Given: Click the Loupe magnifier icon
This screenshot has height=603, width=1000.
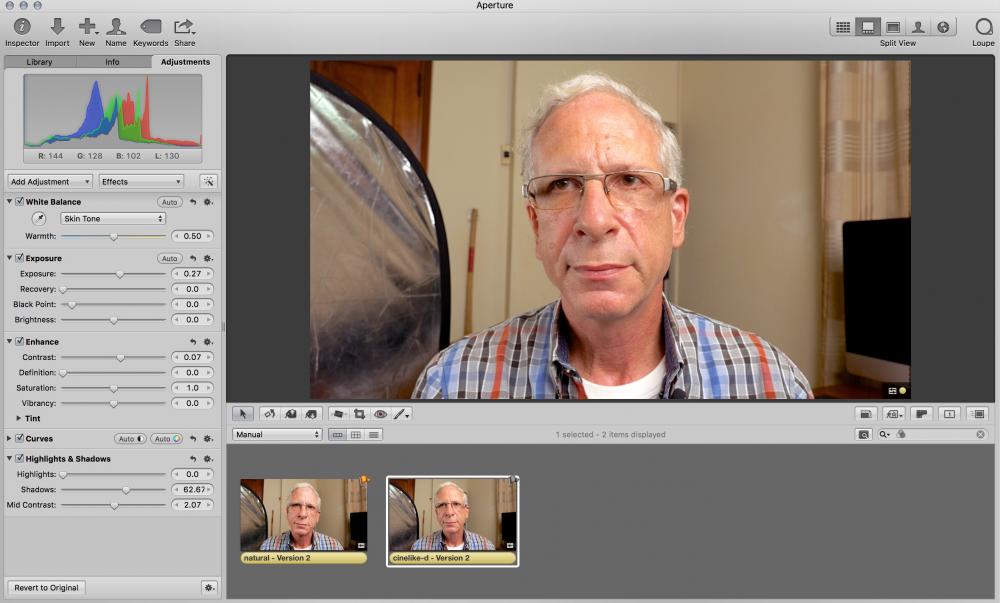Looking at the screenshot, I should (983, 27).
